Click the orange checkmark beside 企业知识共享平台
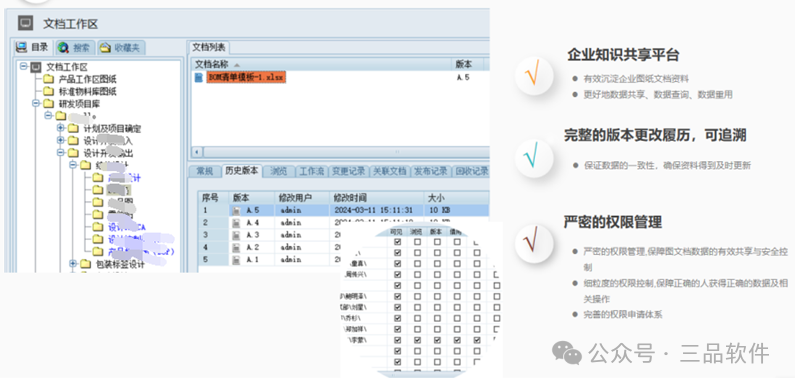Image resolution: width=795 pixels, height=385 pixels. click(532, 75)
